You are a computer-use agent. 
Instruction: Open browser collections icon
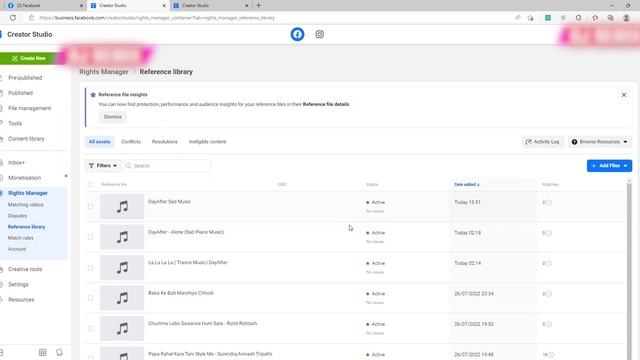tap(611, 18)
